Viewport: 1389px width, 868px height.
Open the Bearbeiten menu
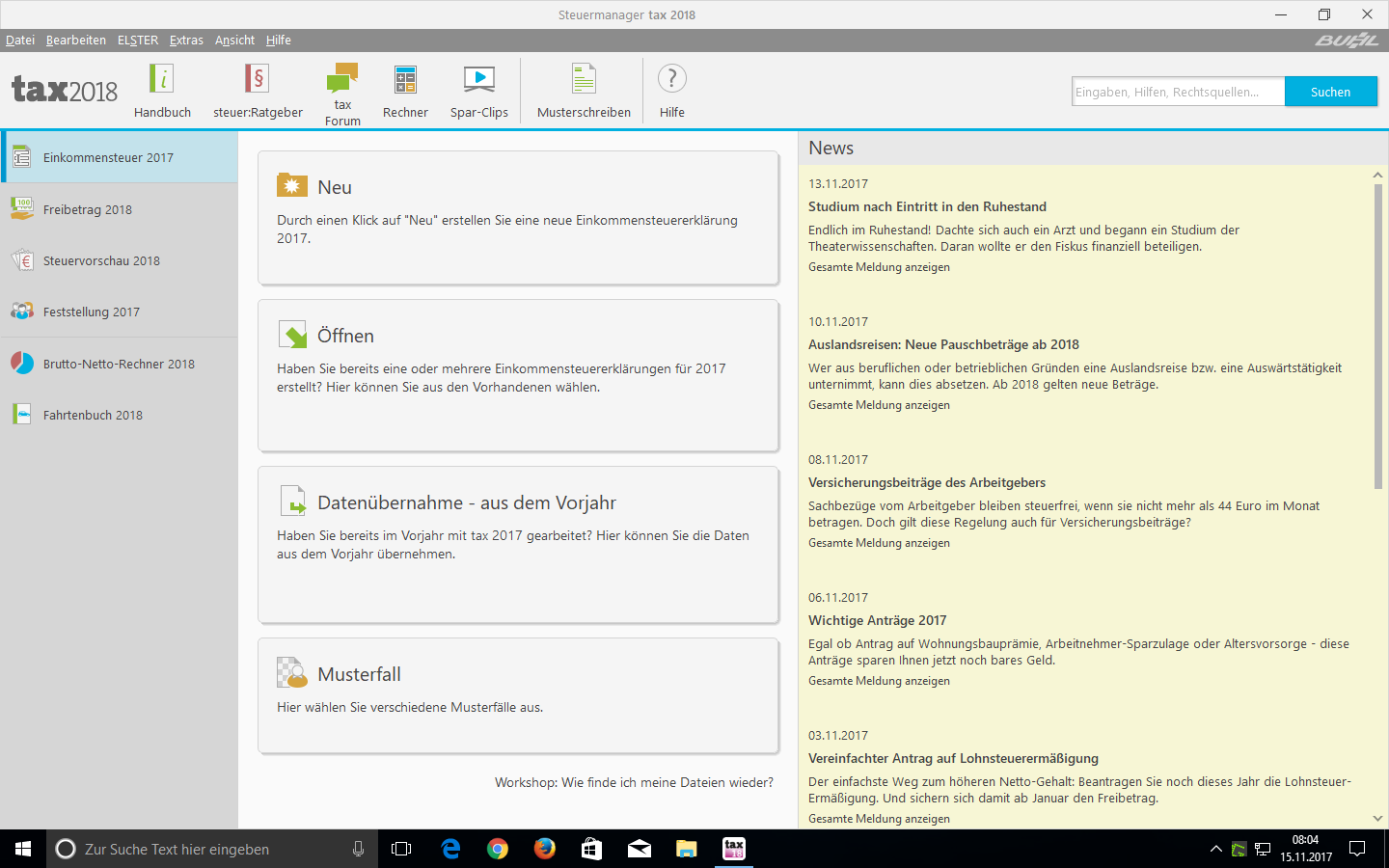76,41
